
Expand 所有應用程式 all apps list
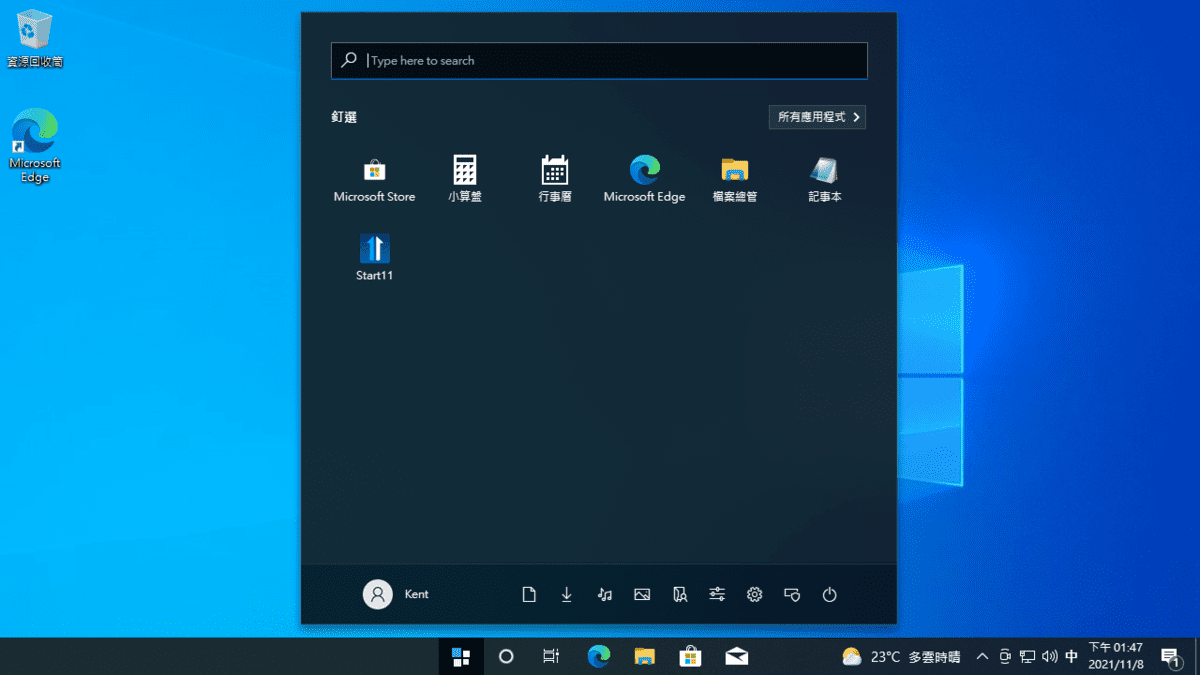817,117
